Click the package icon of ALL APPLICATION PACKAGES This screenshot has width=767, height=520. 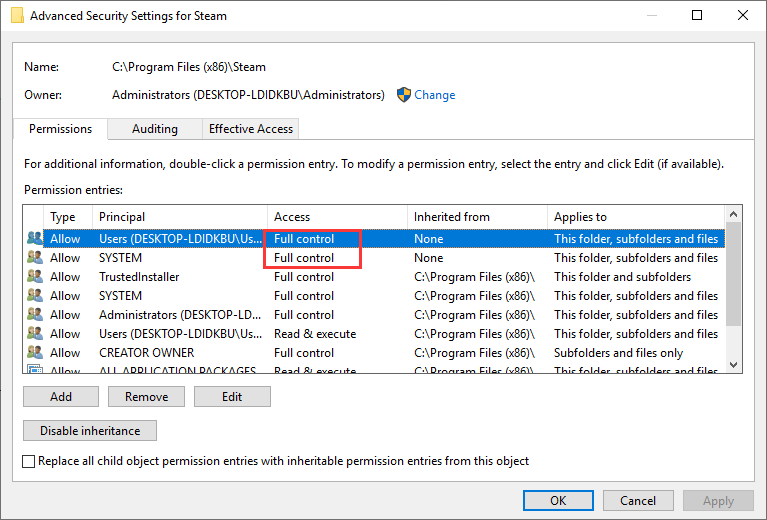(35, 369)
